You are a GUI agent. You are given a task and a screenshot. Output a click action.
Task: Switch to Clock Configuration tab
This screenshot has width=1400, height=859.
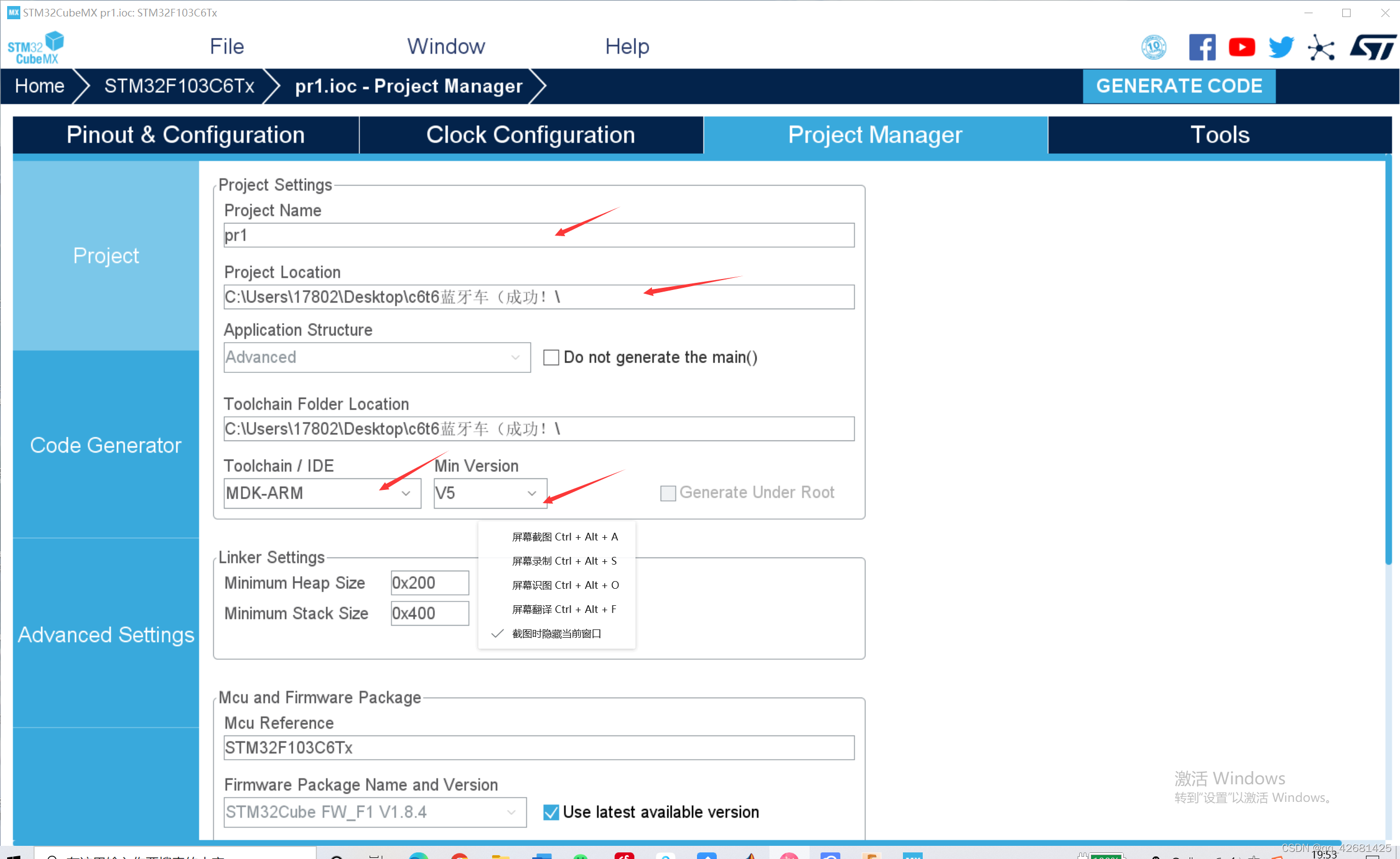[x=529, y=135]
